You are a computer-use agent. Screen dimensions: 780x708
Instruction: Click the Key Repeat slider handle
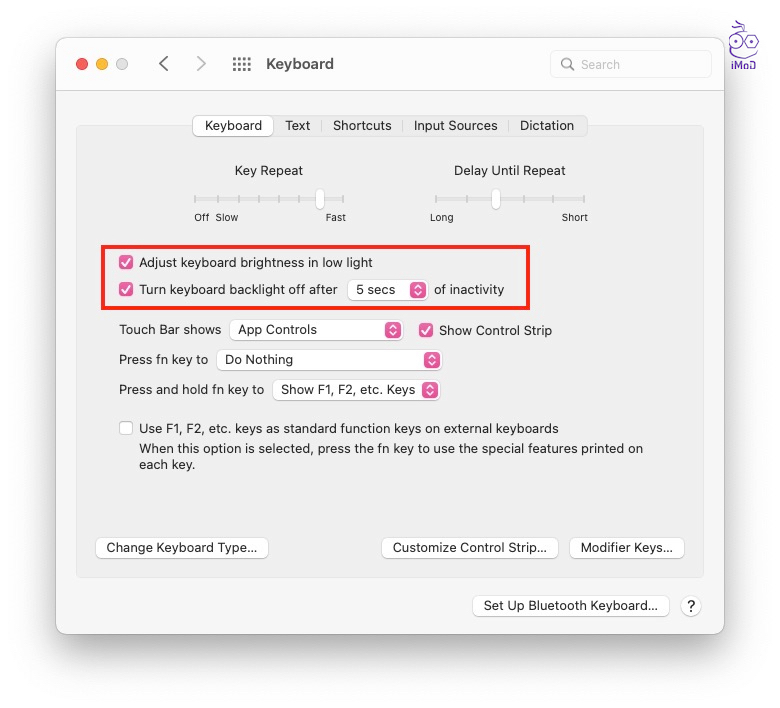pyautogui.click(x=320, y=199)
